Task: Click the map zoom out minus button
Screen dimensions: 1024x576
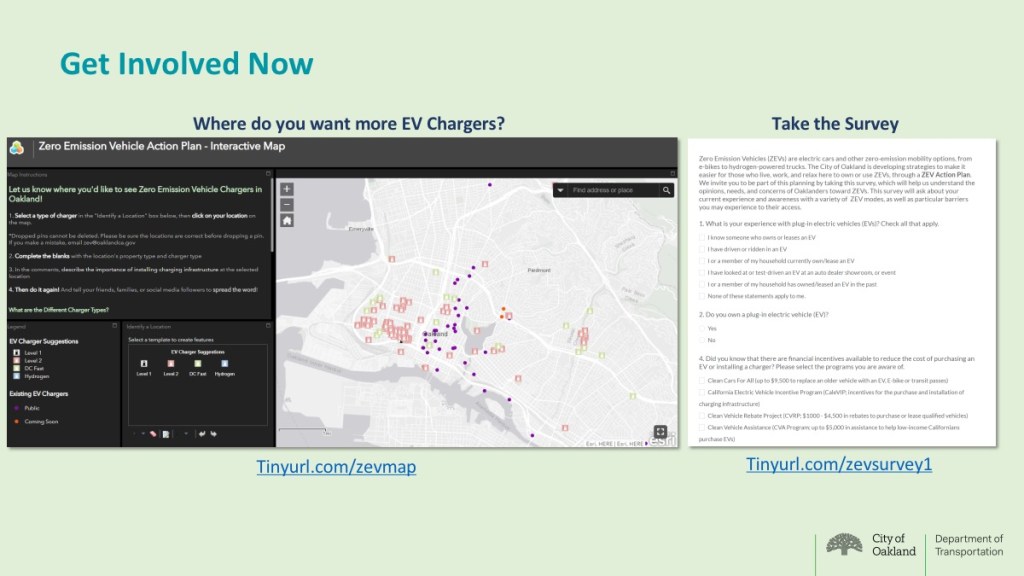Action: pos(287,204)
